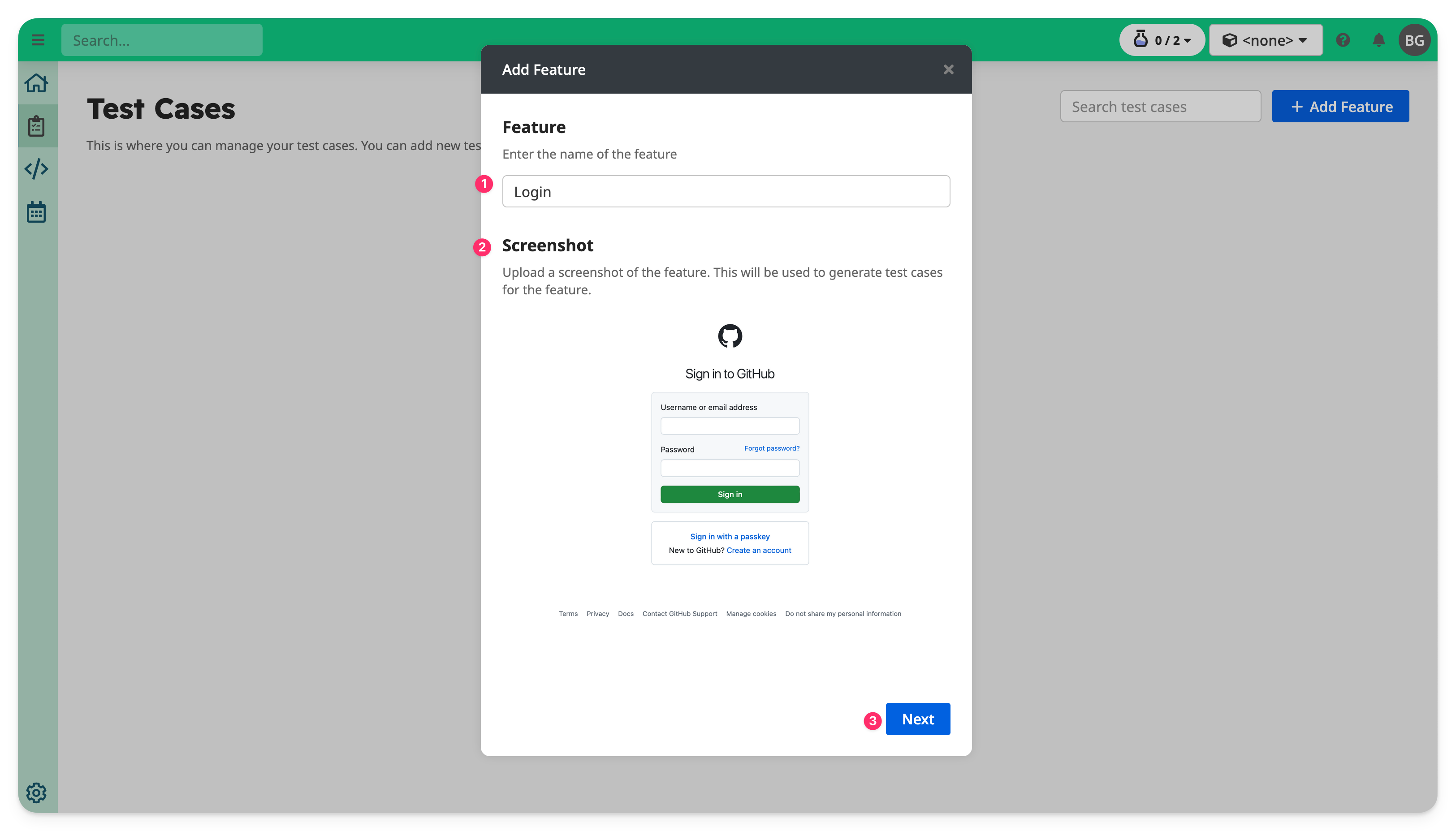Open the BG user avatar menu
The height and width of the screenshot is (831, 1456).
tap(1414, 40)
